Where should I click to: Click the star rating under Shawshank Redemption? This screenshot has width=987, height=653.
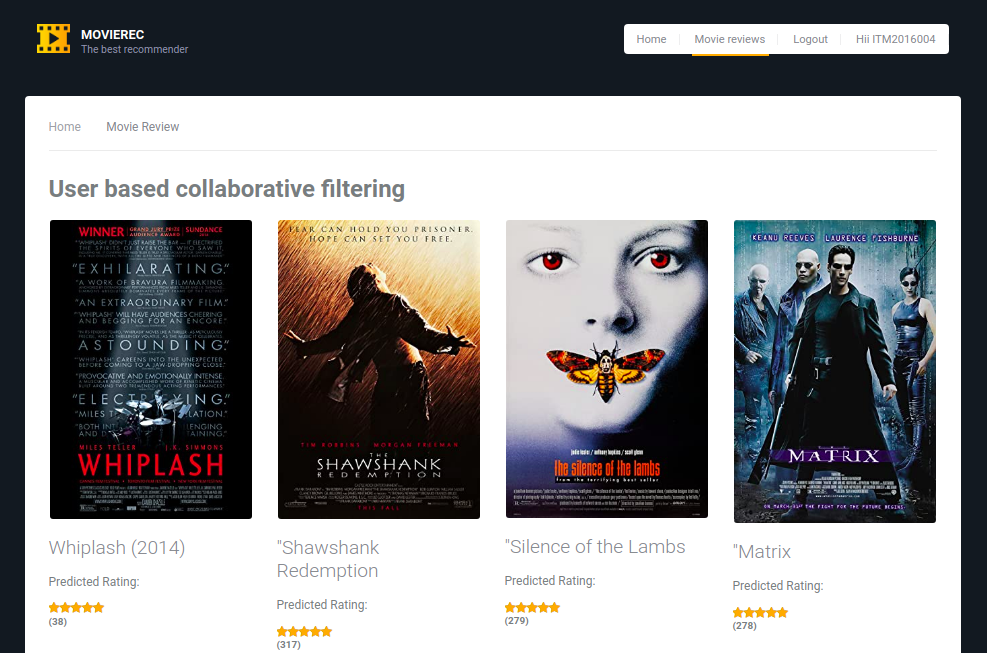click(304, 632)
